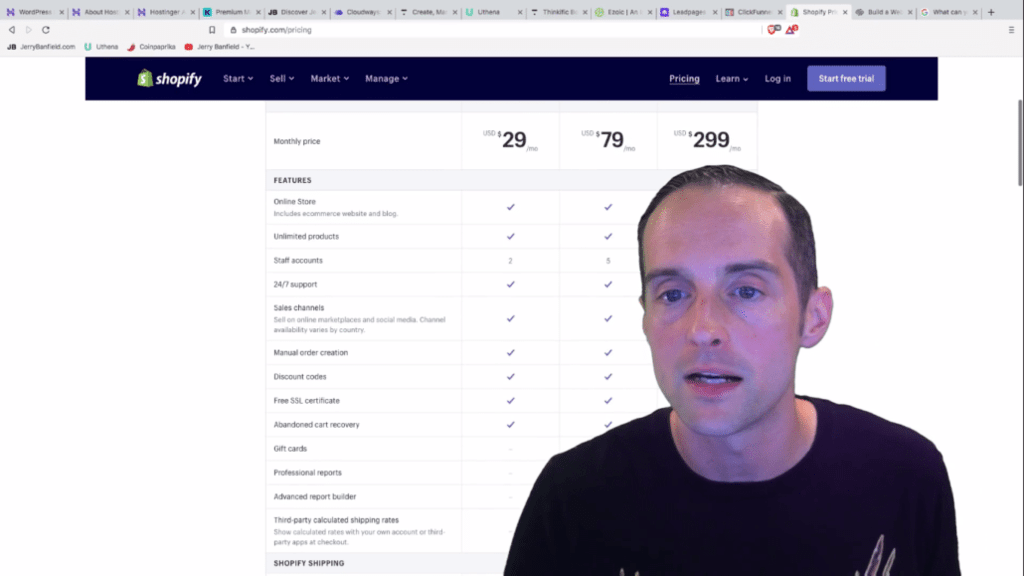
Task: Close the Leadpages tab
Action: coord(714,12)
